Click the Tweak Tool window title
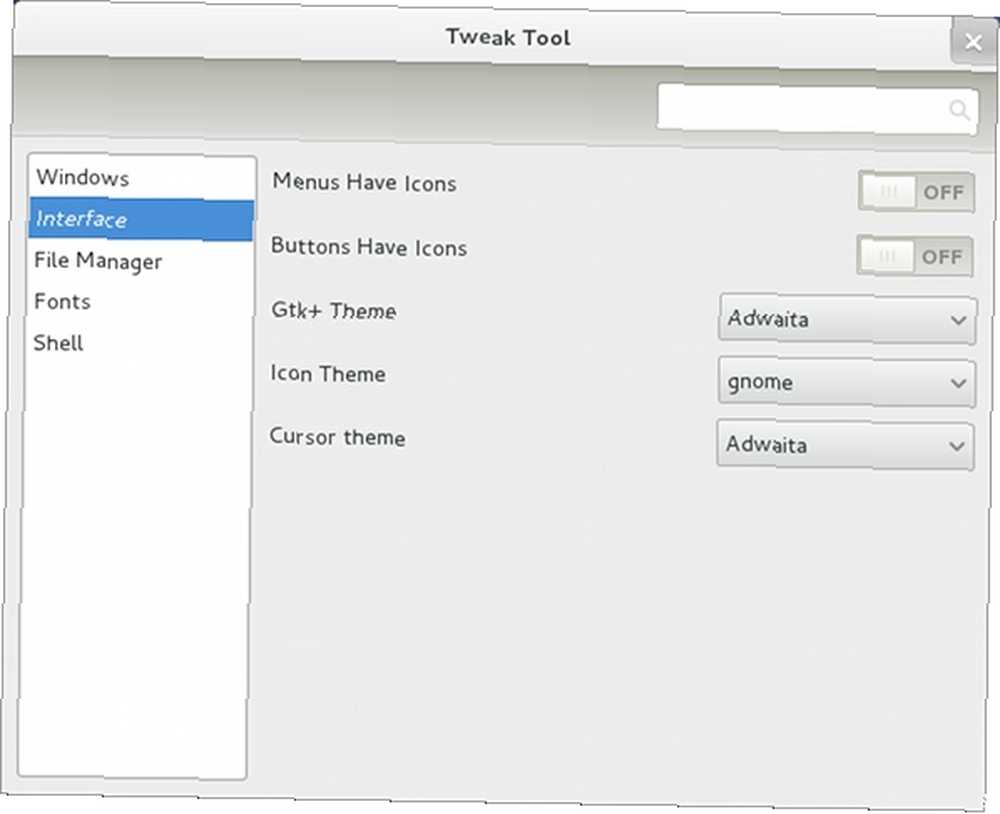Screen dimensions: 1000x814 pos(508,37)
